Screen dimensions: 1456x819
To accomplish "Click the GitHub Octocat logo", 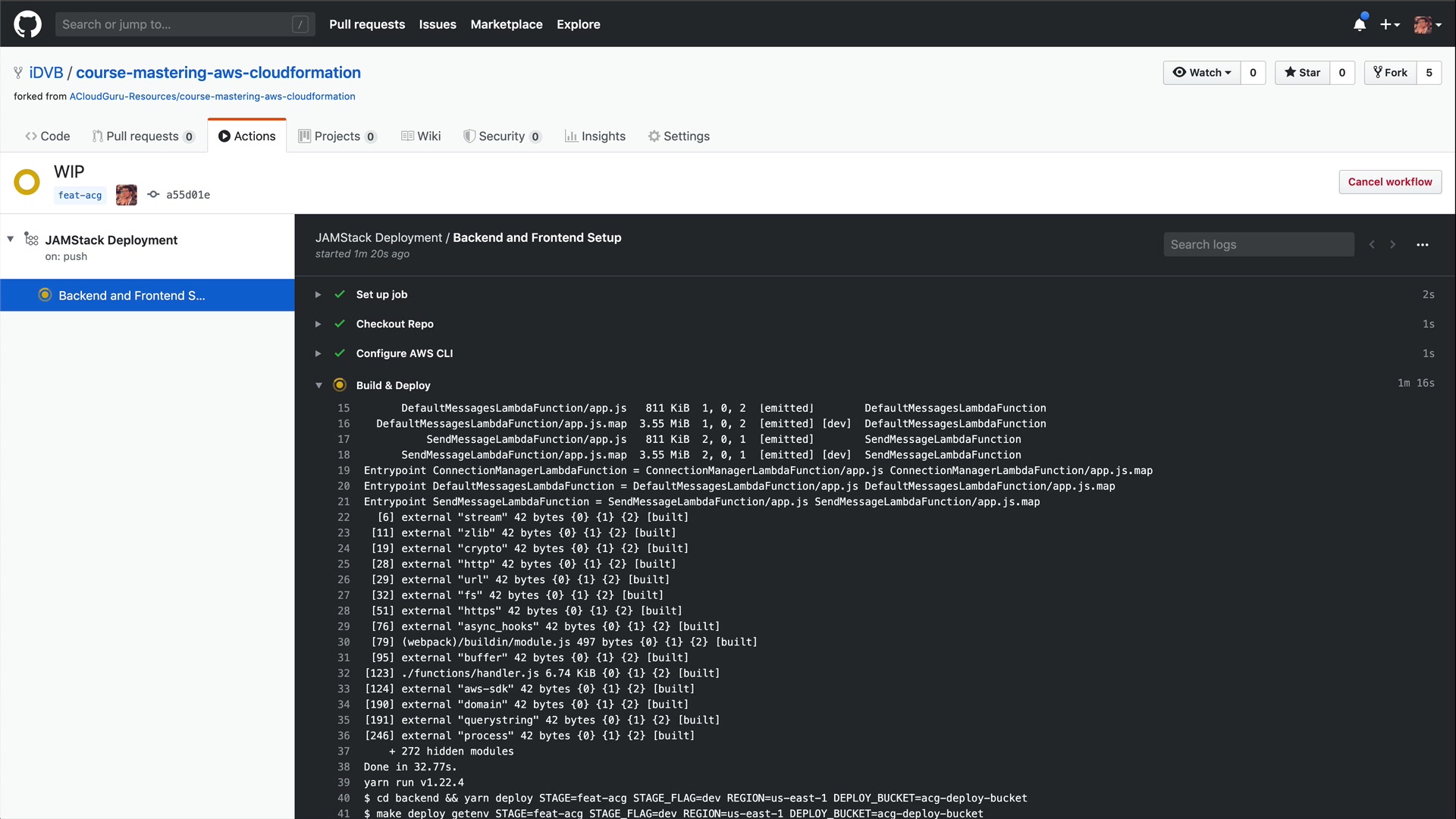I will [27, 24].
